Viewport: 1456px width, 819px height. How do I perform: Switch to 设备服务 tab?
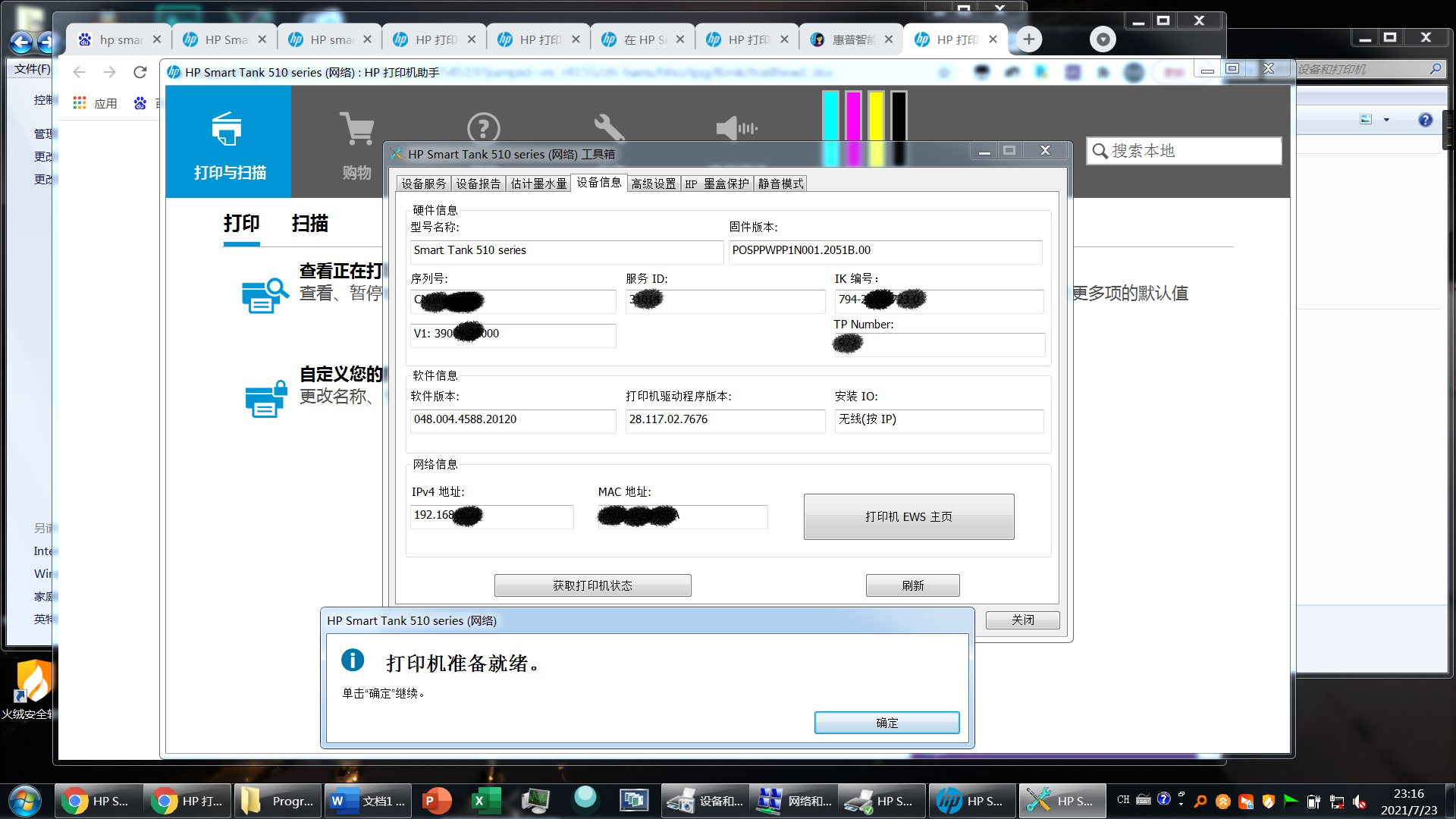point(424,184)
